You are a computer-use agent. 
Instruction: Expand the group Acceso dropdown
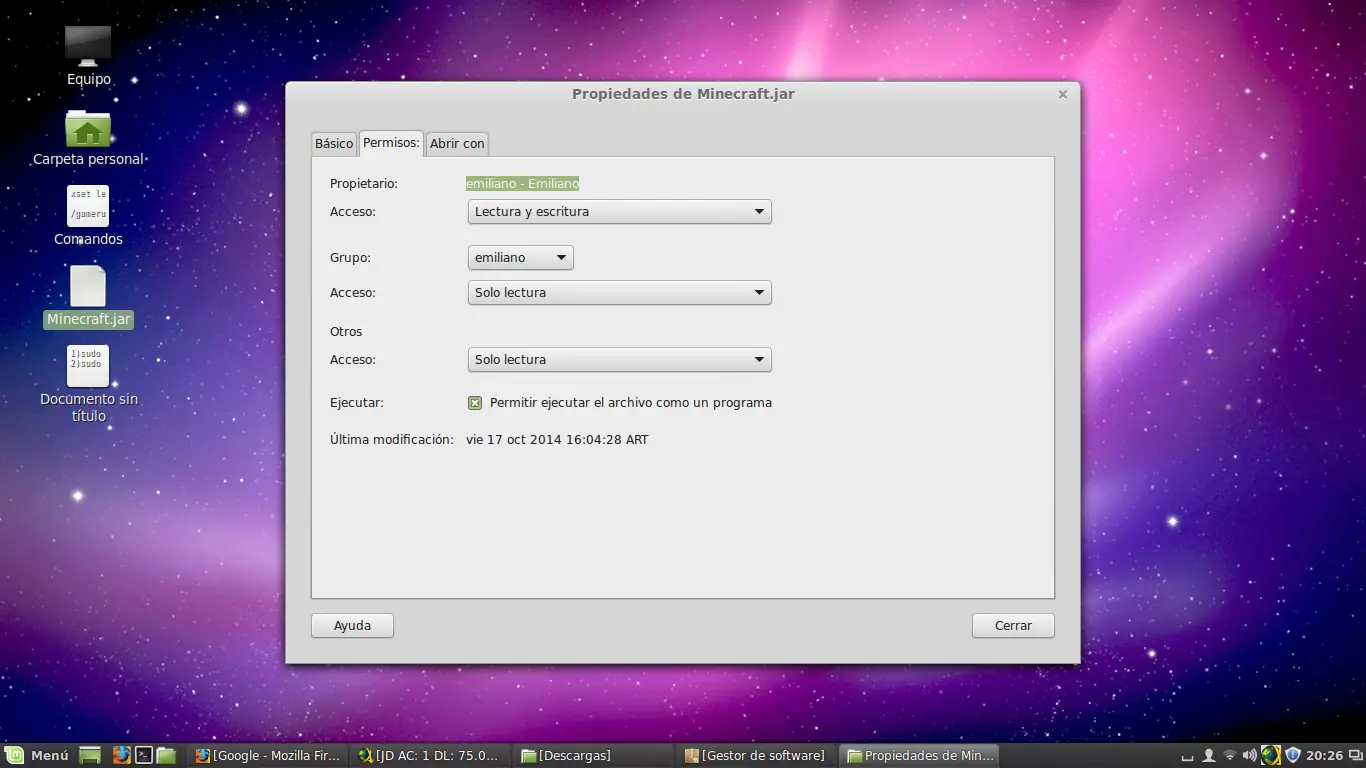point(620,293)
